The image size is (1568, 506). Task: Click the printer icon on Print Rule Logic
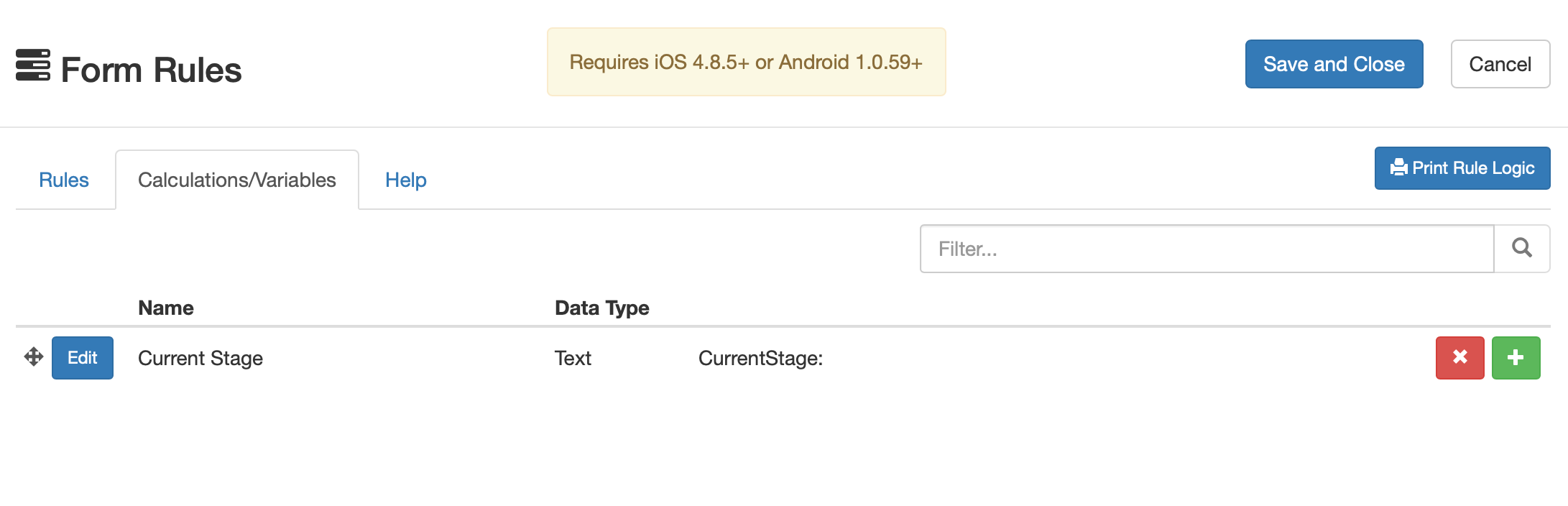(1398, 168)
